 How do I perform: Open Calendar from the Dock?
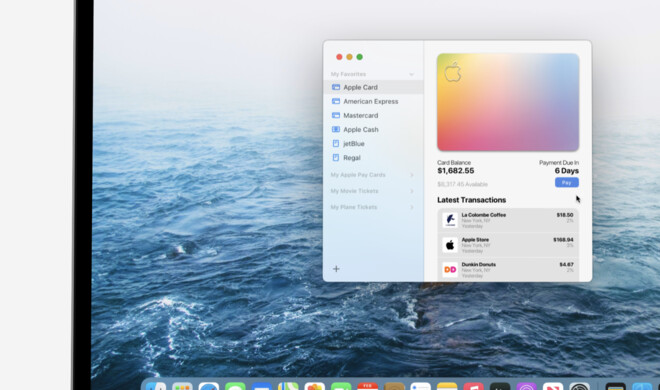point(367,386)
